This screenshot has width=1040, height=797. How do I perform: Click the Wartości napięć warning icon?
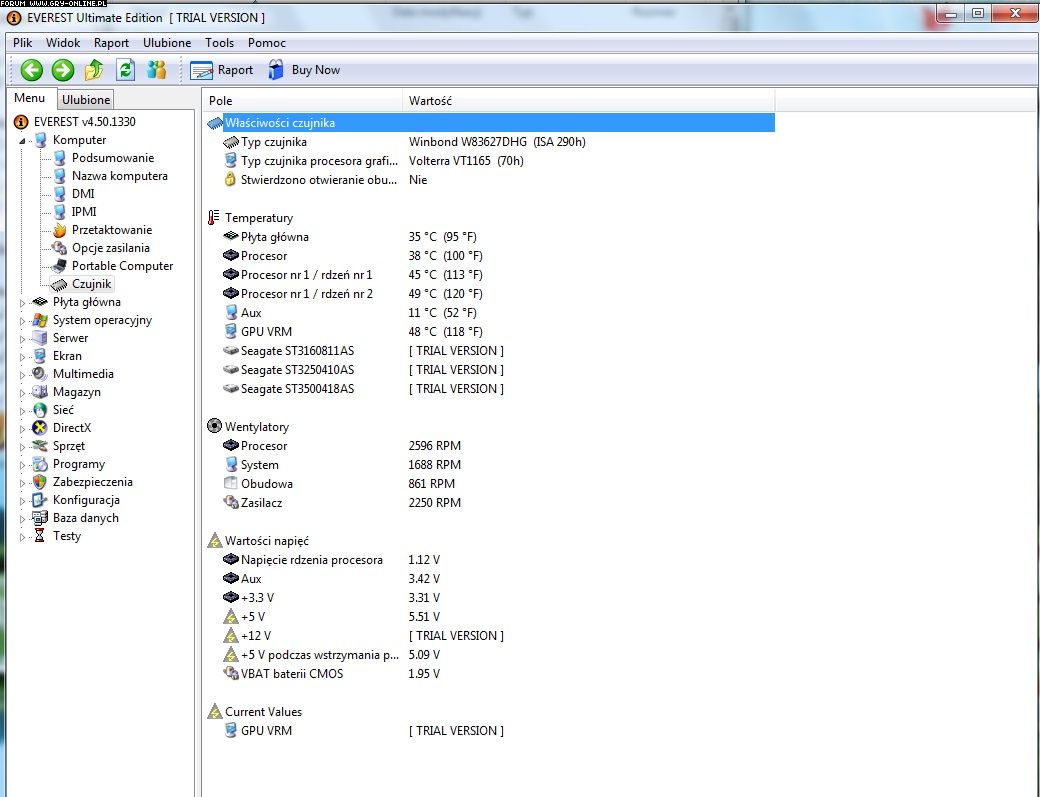click(214, 540)
